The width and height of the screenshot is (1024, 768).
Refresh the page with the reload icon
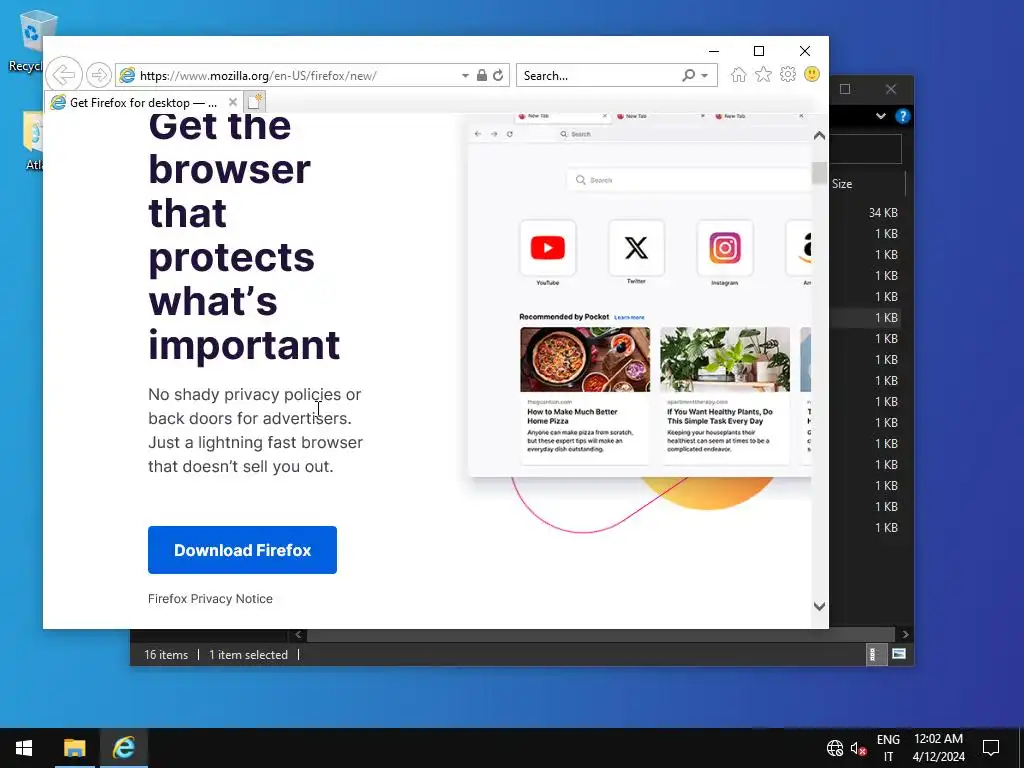click(498, 75)
